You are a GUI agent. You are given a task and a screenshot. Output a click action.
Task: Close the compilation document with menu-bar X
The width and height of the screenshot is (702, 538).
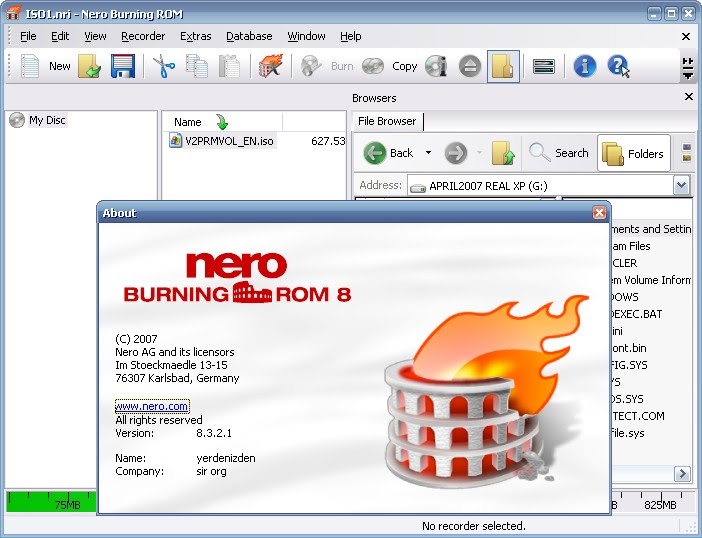click(x=686, y=37)
